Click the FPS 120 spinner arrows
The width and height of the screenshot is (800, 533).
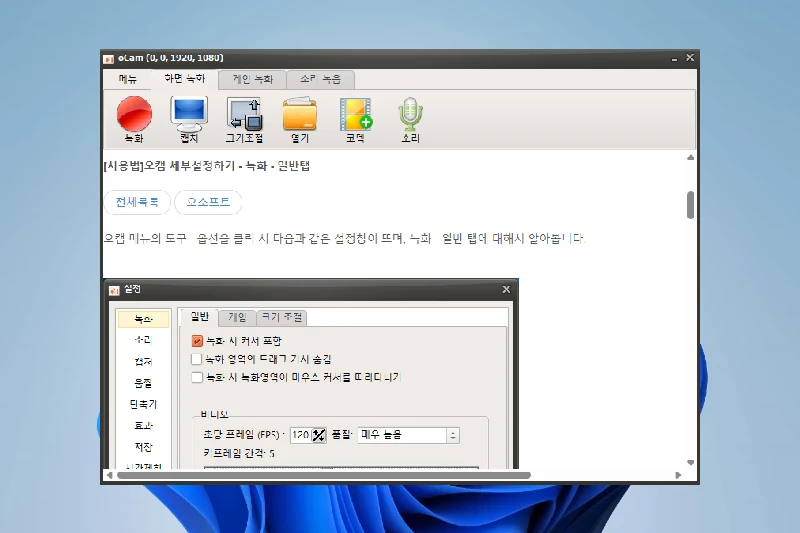coord(319,435)
